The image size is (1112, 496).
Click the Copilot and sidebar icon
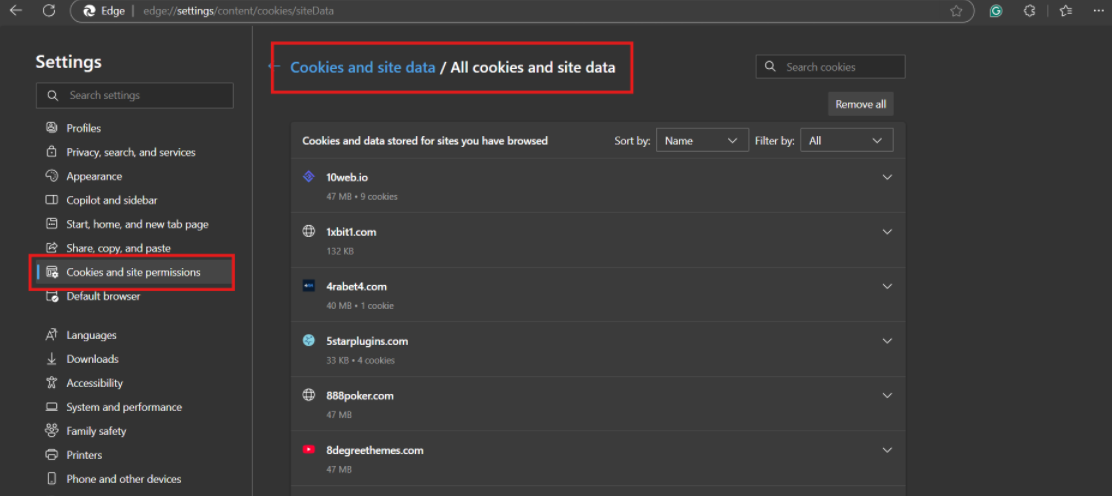(51, 200)
